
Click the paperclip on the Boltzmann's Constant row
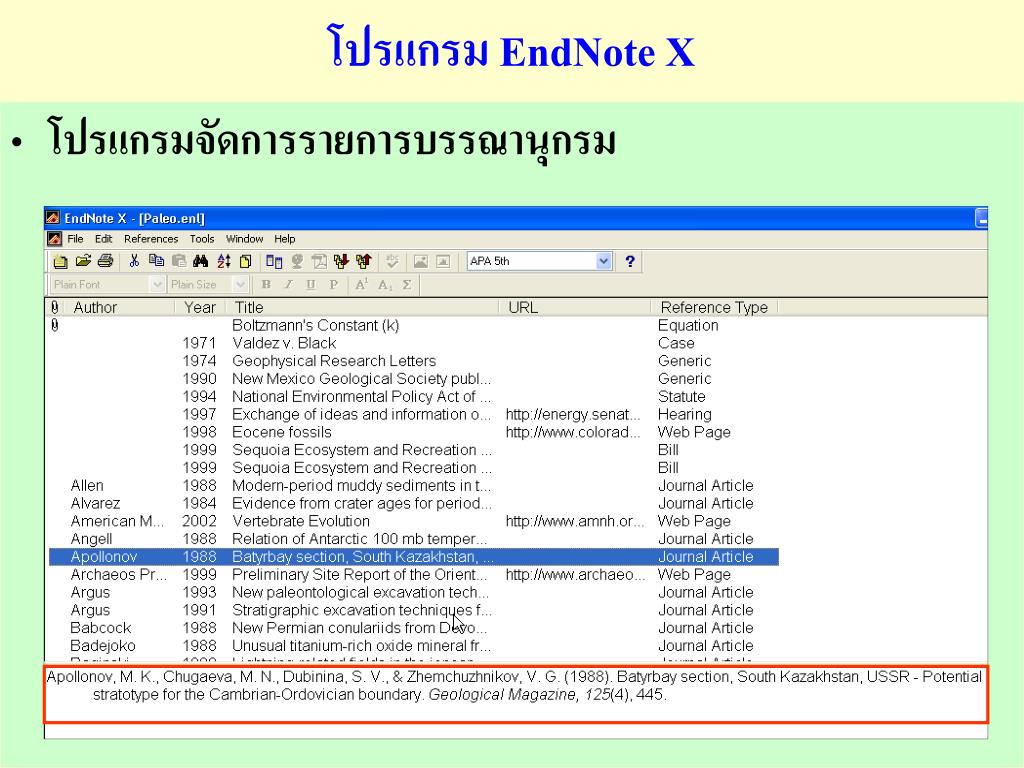point(55,325)
